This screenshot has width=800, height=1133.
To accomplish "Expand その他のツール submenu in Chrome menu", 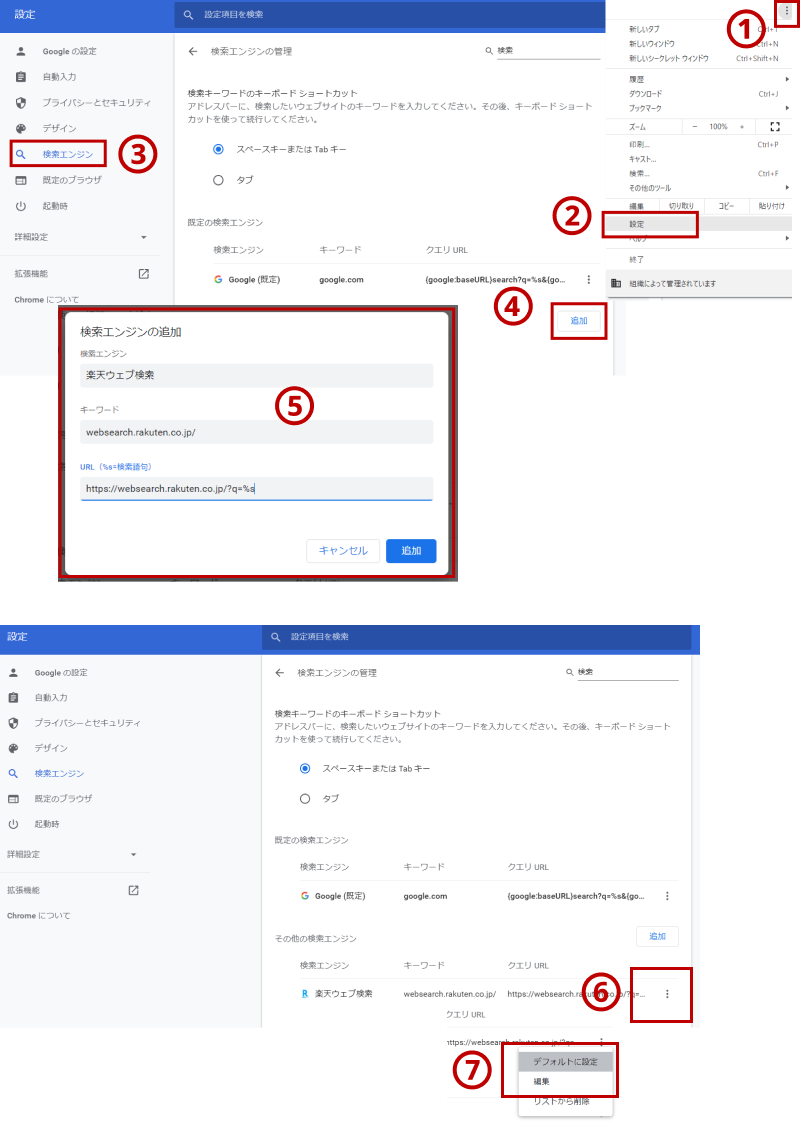I will [787, 188].
